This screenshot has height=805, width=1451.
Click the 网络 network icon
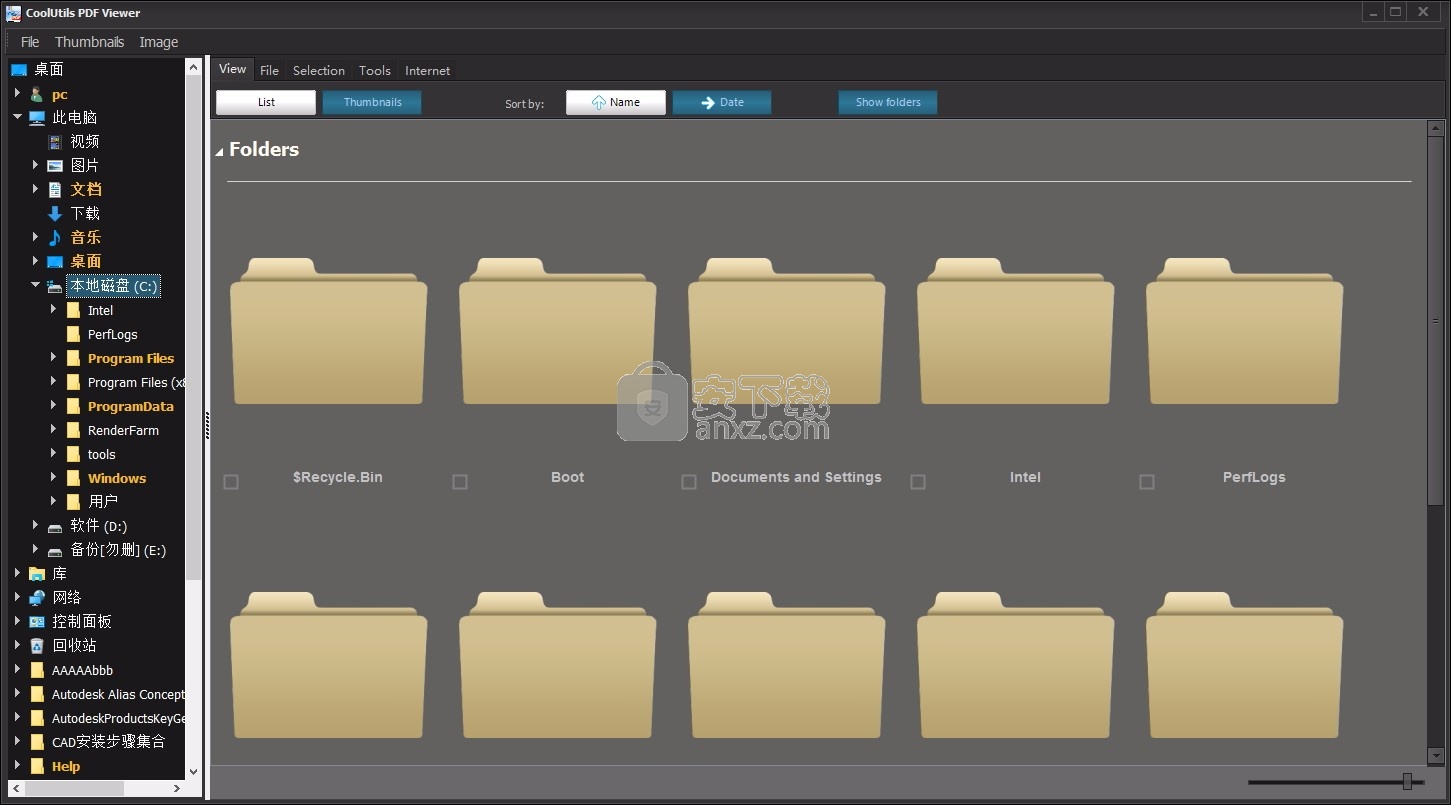click(x=37, y=598)
